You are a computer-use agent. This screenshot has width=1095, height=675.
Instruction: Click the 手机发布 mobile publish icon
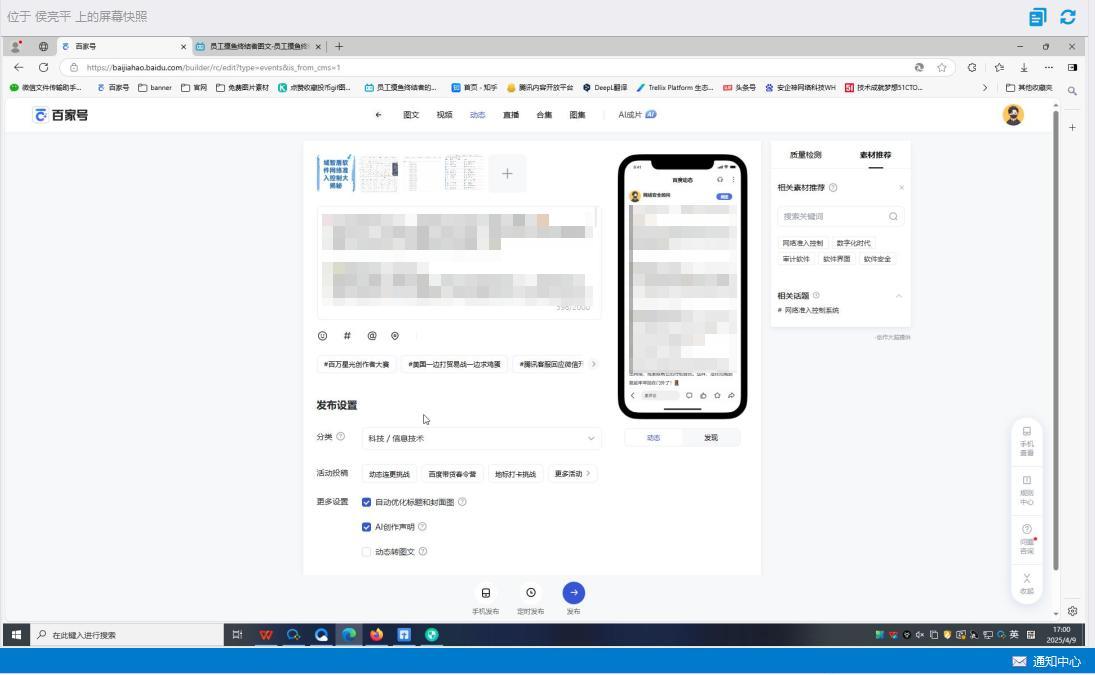coord(486,593)
